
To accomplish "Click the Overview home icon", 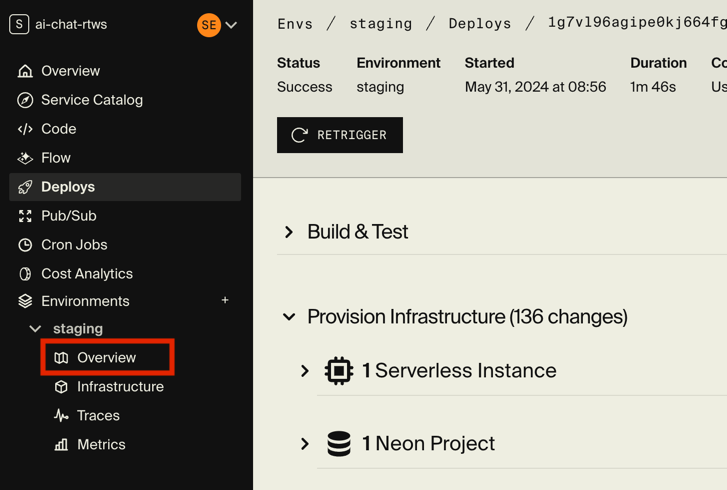I will click(25, 71).
